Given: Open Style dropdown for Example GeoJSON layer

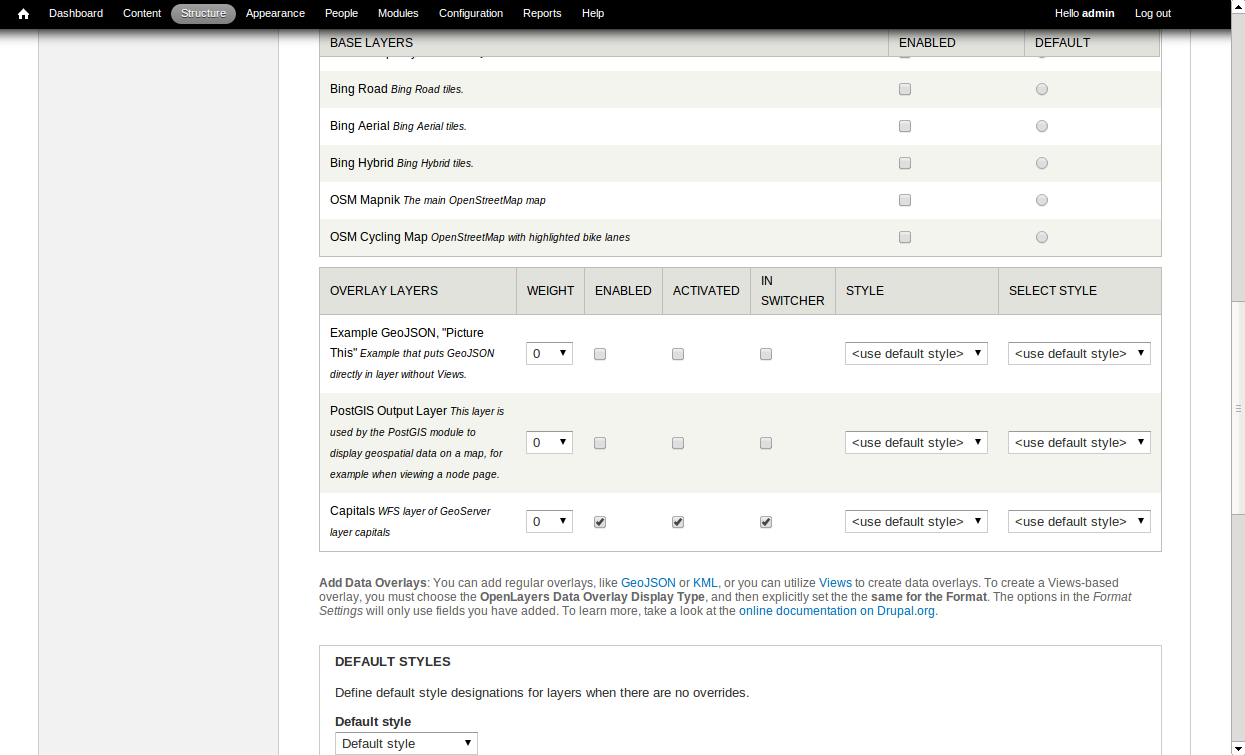Looking at the screenshot, I should (x=916, y=353).
